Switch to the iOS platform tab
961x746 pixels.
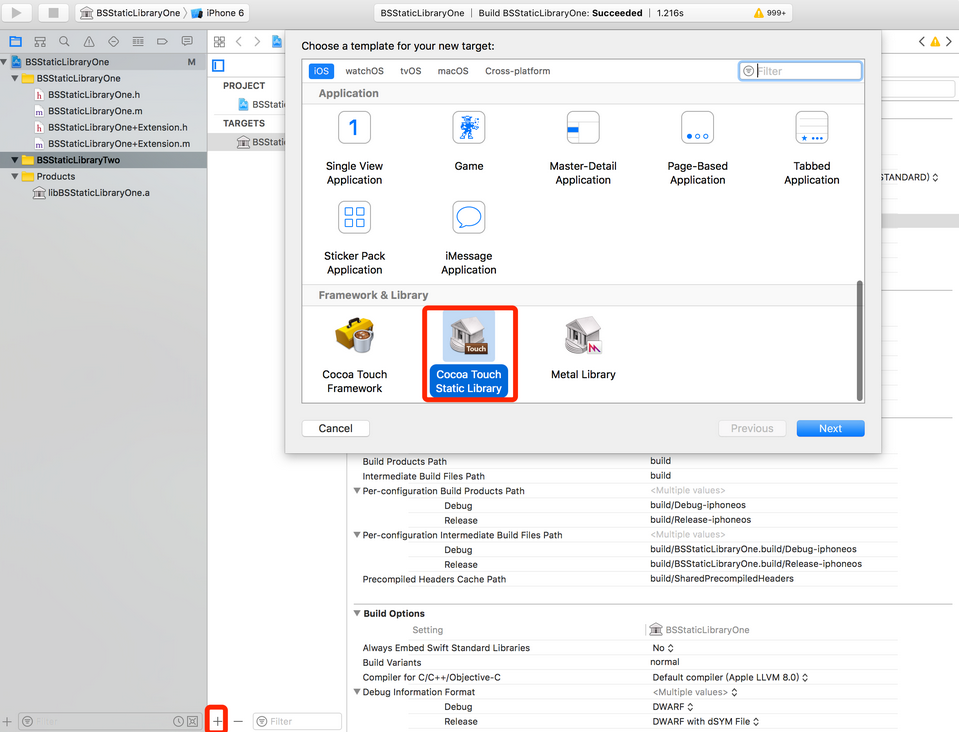click(x=321, y=71)
